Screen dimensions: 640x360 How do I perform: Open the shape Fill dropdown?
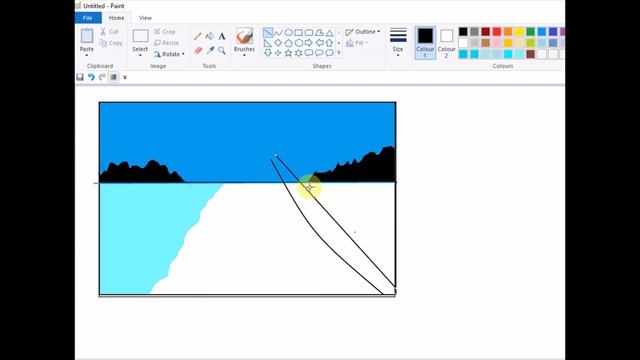point(357,43)
